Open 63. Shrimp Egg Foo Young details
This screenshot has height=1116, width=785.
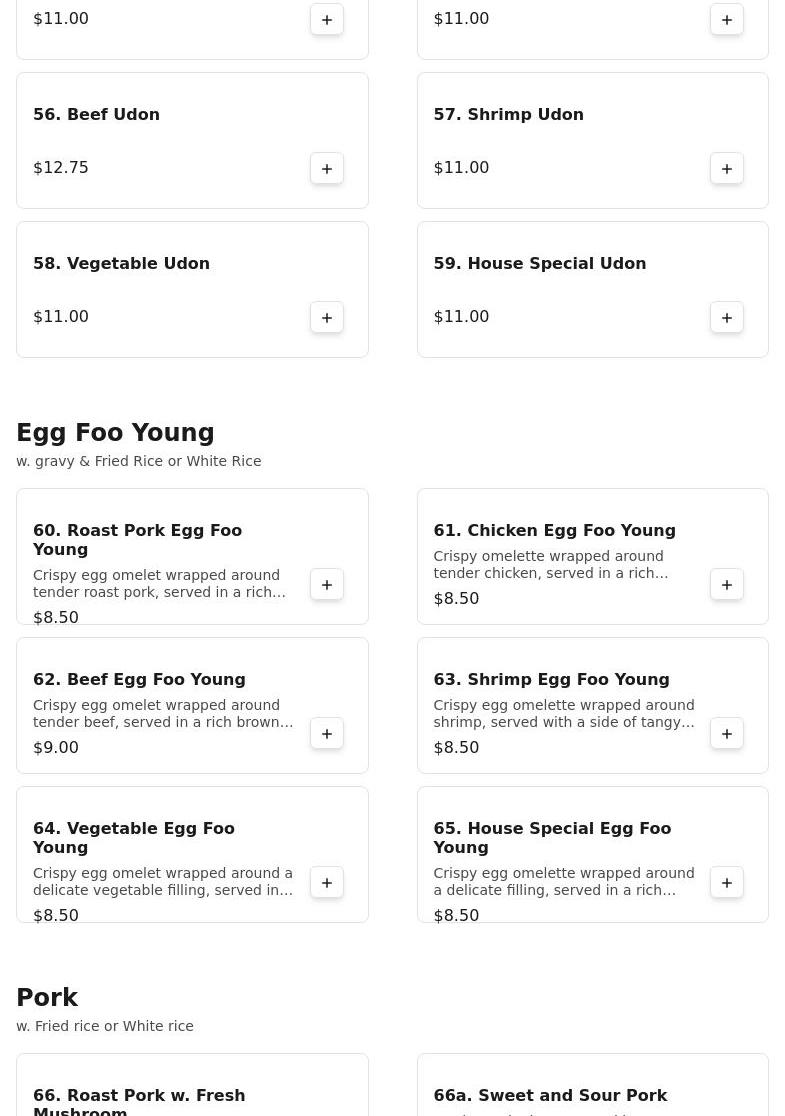point(551,680)
